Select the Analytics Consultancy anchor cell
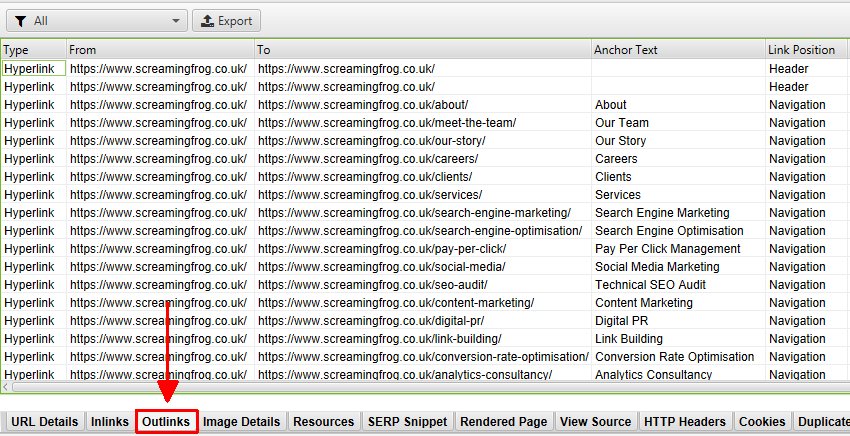Image resolution: width=850 pixels, height=436 pixels. [x=678, y=374]
